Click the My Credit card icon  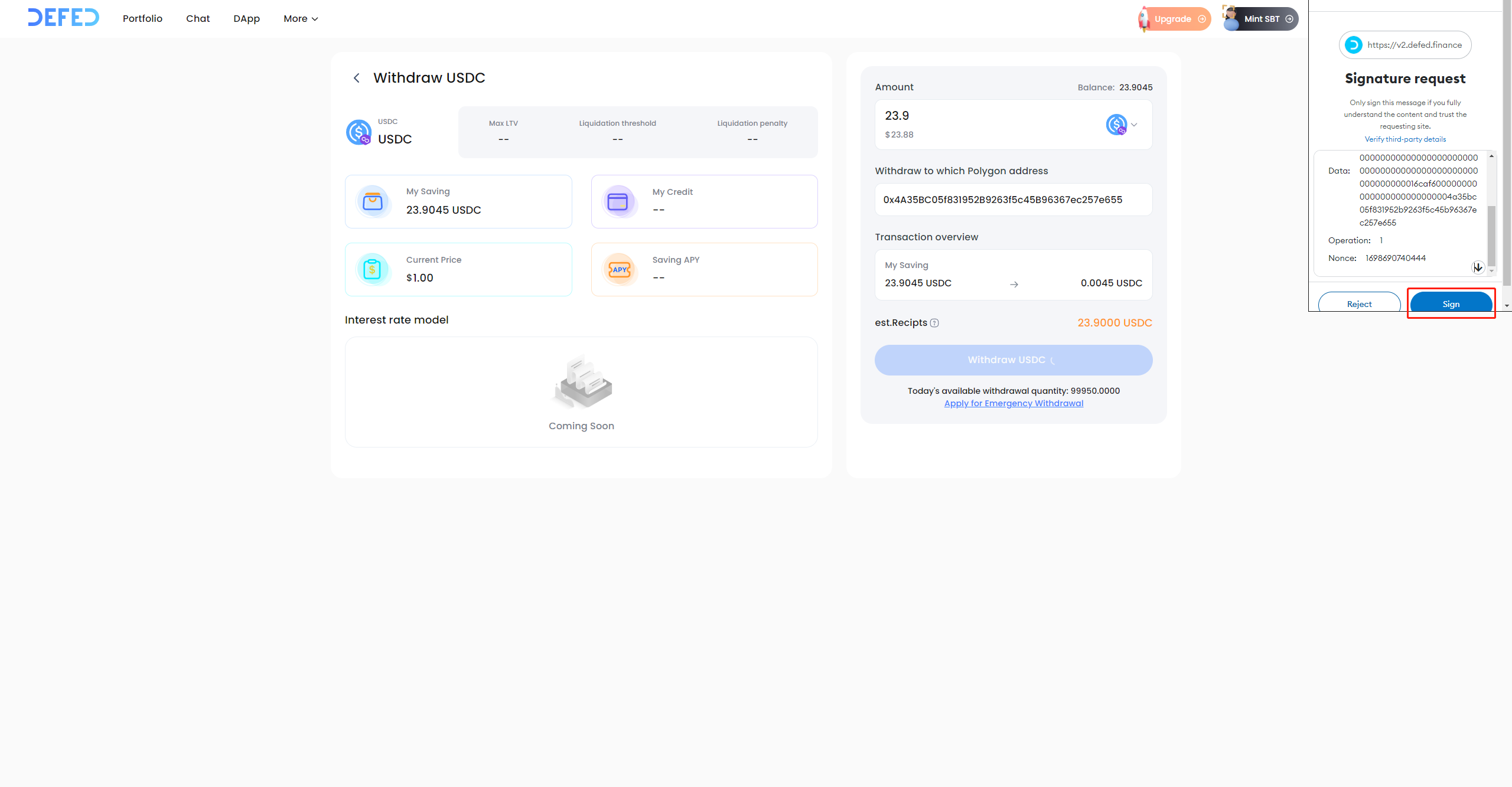(x=618, y=202)
